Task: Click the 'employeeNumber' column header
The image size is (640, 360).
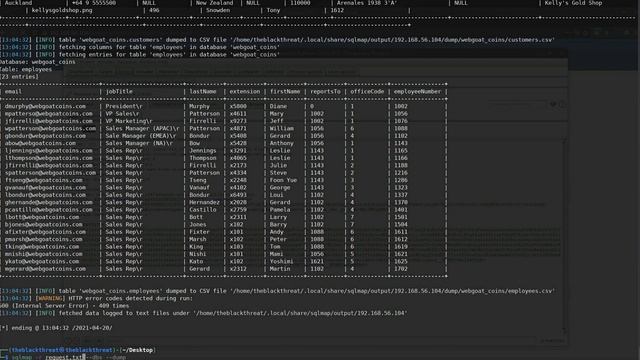Action: (417, 91)
